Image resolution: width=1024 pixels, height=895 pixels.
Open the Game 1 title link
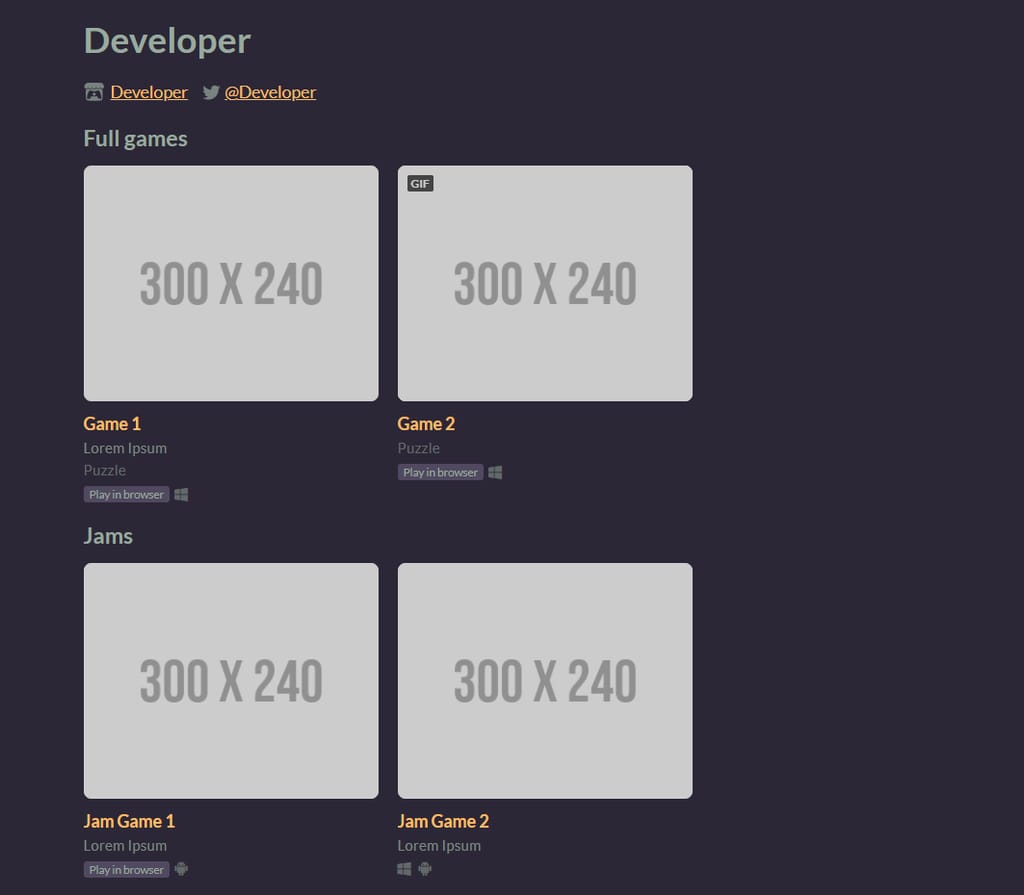[x=112, y=424]
